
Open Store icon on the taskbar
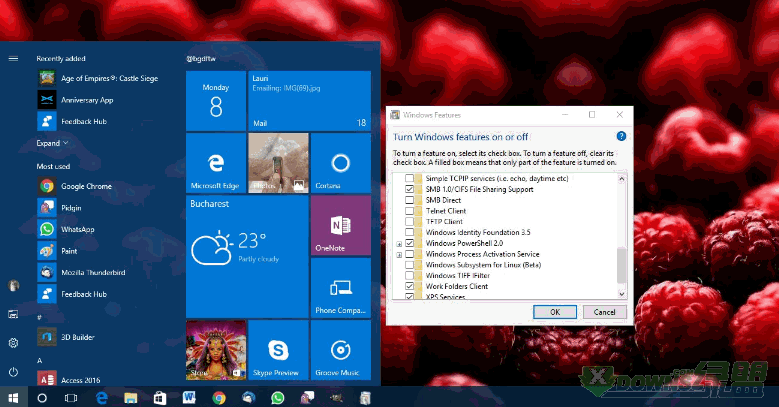159,398
